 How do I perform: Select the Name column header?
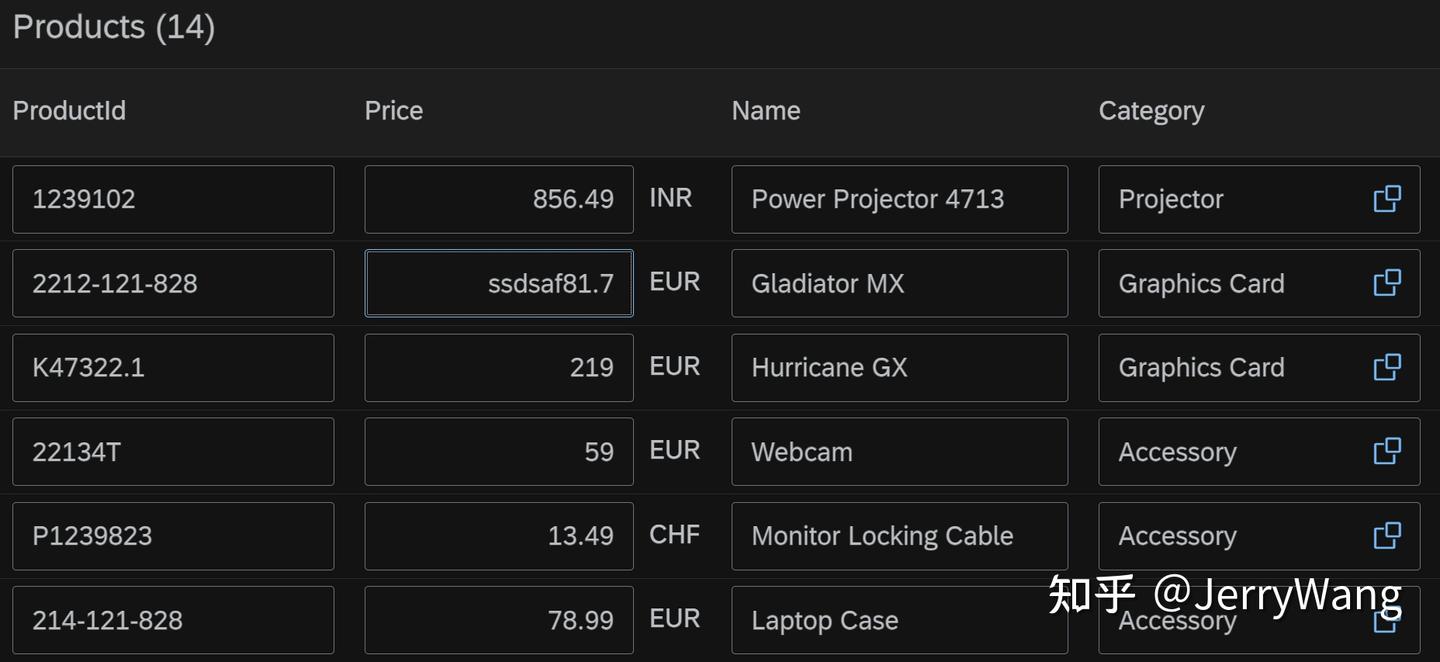coord(766,110)
